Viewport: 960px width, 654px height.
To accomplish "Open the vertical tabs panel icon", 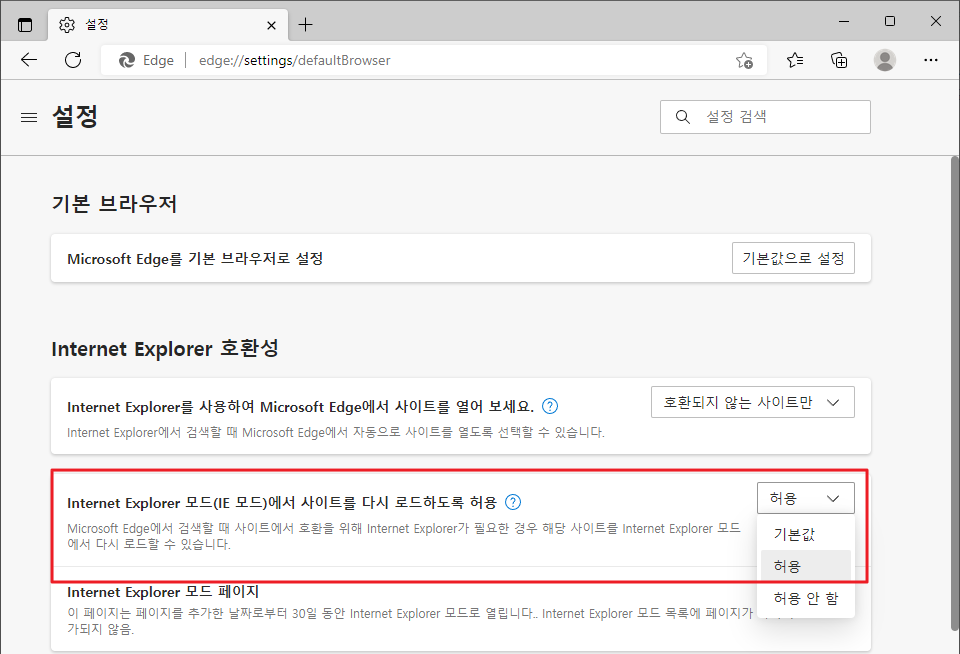I will 24,25.
